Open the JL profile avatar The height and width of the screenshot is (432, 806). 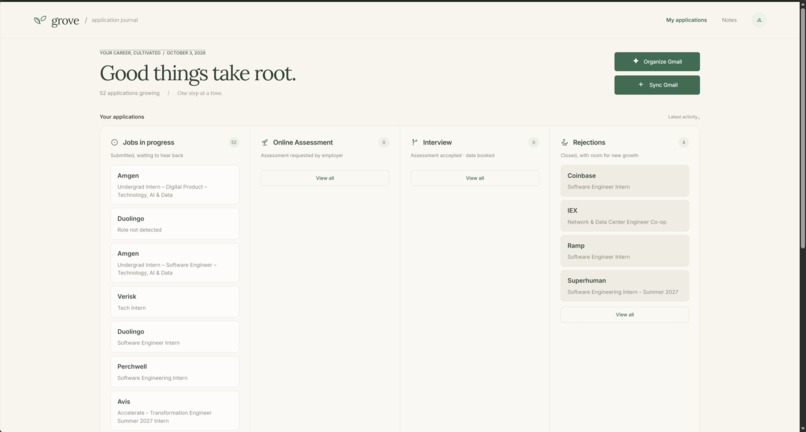[759, 20]
